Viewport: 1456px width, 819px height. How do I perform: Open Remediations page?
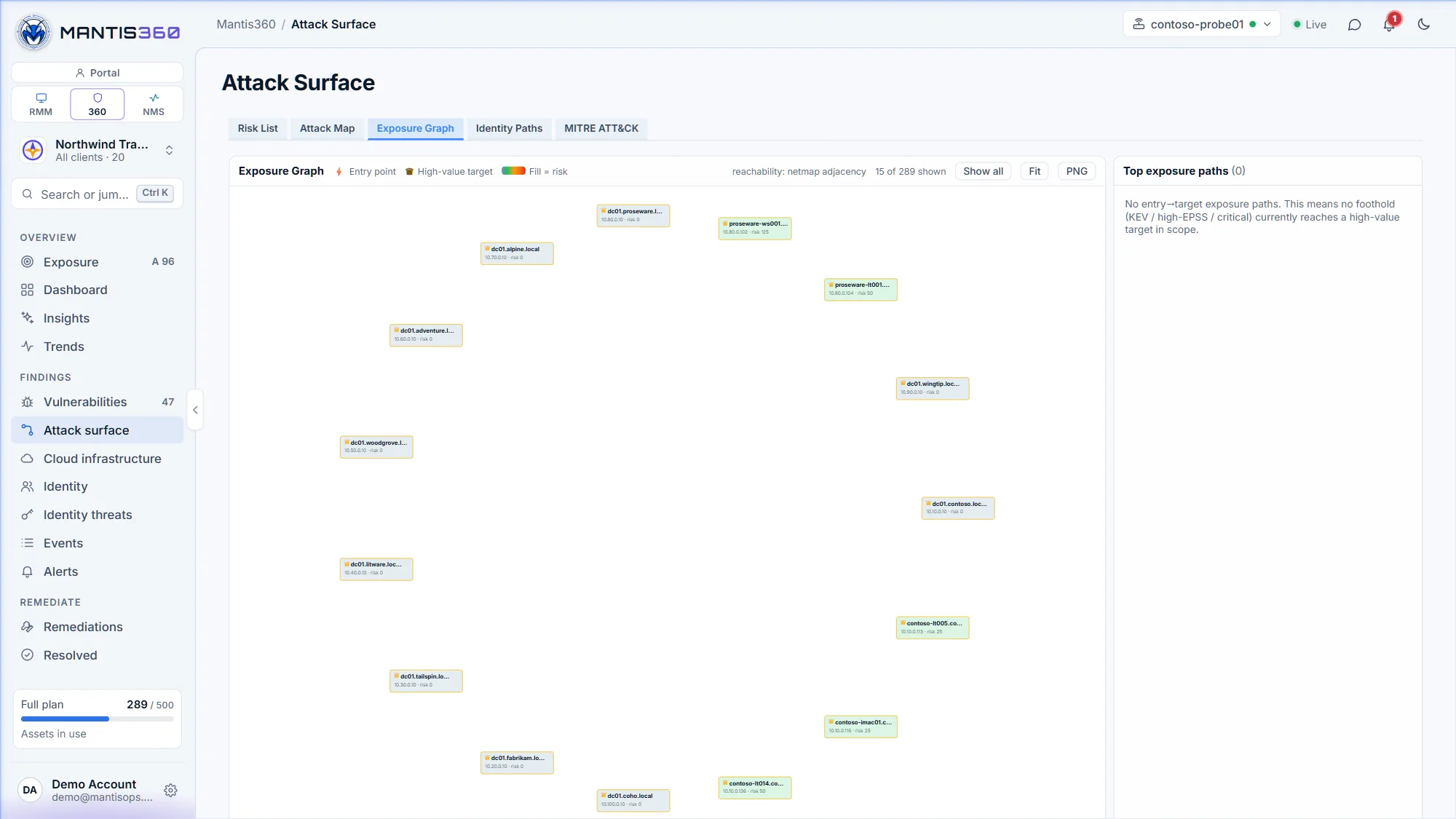pyautogui.click(x=98, y=627)
